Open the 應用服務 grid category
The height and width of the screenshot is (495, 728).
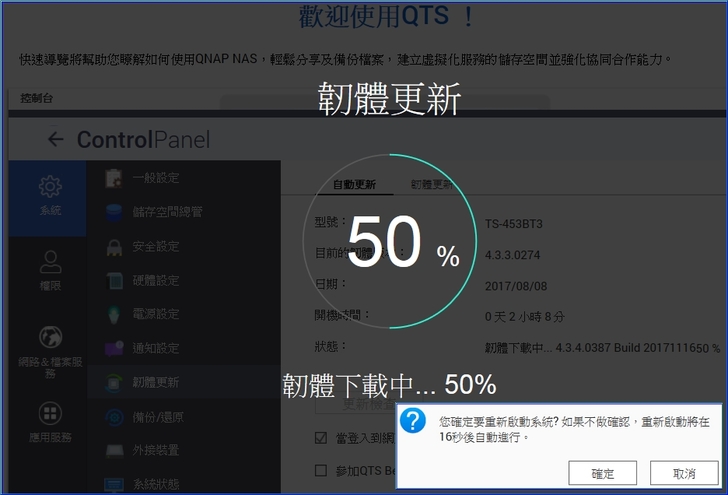pos(50,422)
